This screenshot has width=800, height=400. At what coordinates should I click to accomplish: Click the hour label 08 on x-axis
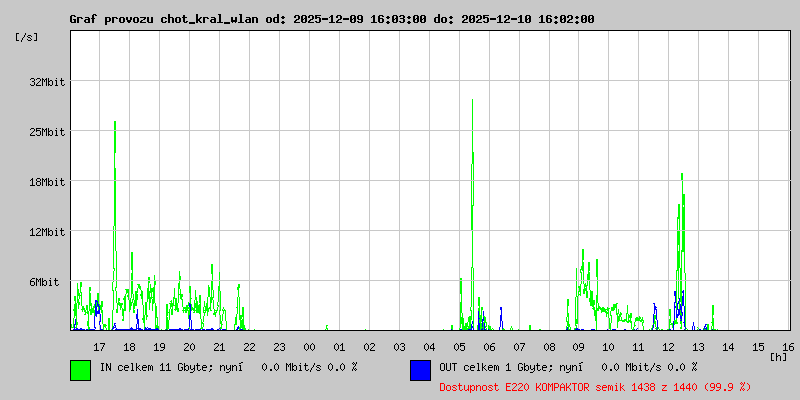click(549, 347)
